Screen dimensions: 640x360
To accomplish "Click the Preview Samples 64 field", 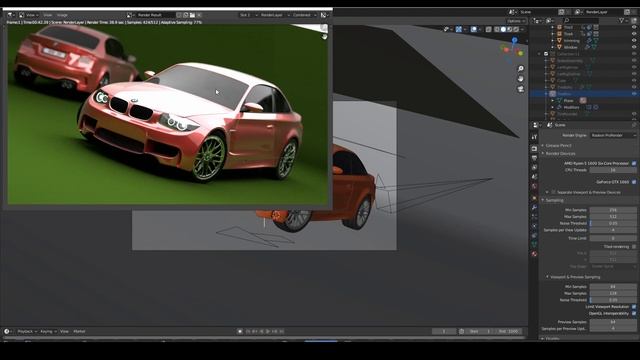I will pos(613,322).
